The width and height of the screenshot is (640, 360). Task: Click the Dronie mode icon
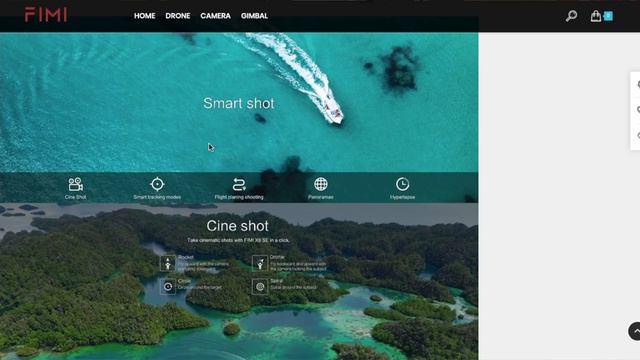pyautogui.click(x=260, y=263)
